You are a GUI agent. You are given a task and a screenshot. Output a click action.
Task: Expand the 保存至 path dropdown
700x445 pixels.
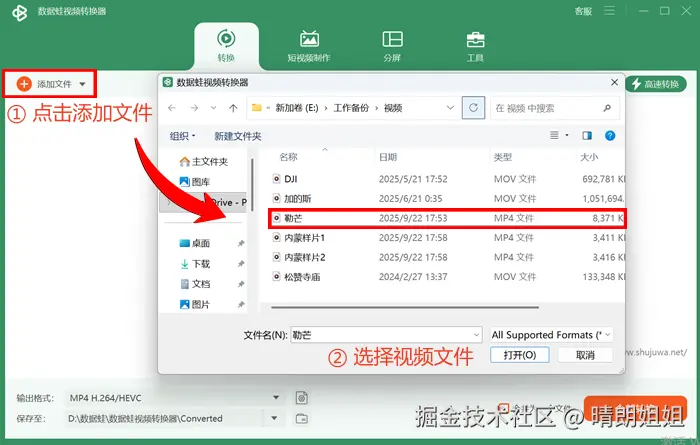pos(274,418)
